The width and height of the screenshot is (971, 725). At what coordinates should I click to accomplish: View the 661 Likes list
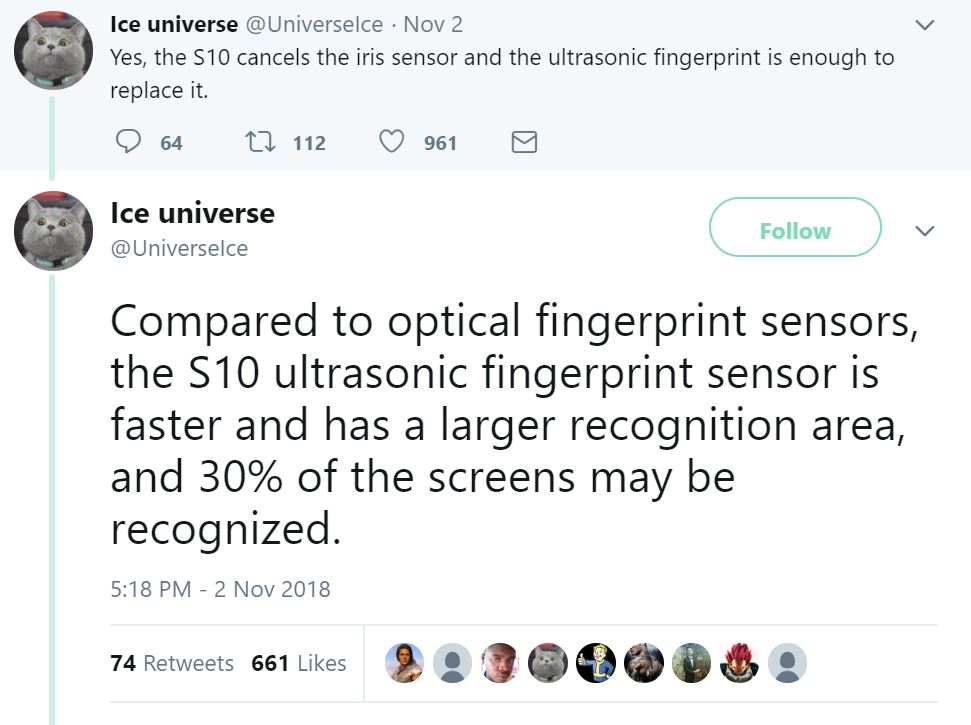[x=298, y=663]
